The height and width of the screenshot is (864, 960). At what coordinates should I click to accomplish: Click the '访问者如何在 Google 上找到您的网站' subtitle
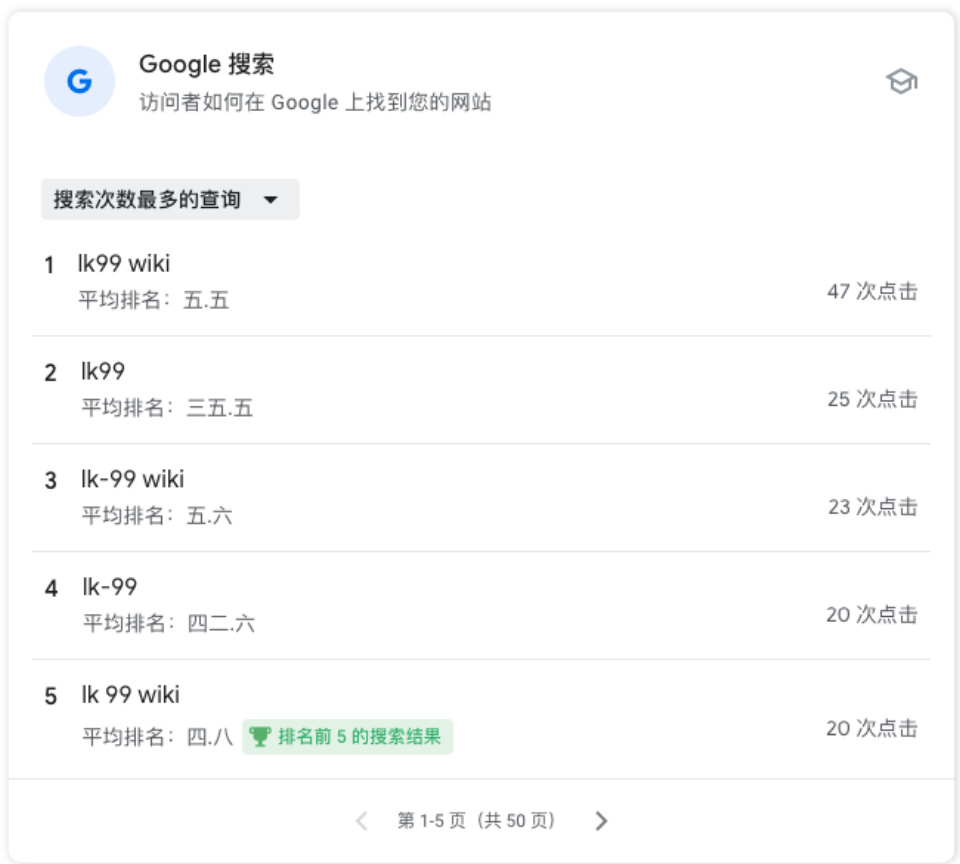coord(315,102)
